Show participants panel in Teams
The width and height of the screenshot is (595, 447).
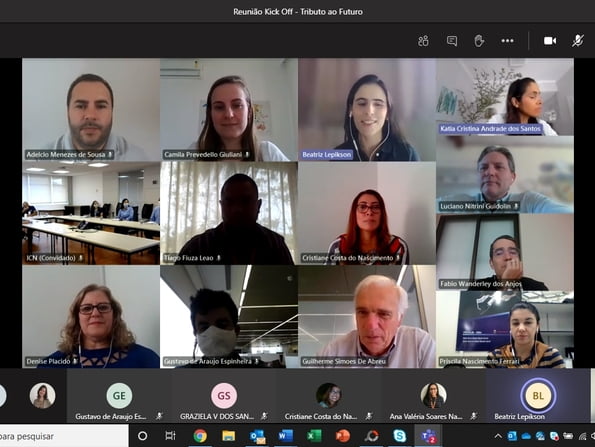(x=423, y=41)
